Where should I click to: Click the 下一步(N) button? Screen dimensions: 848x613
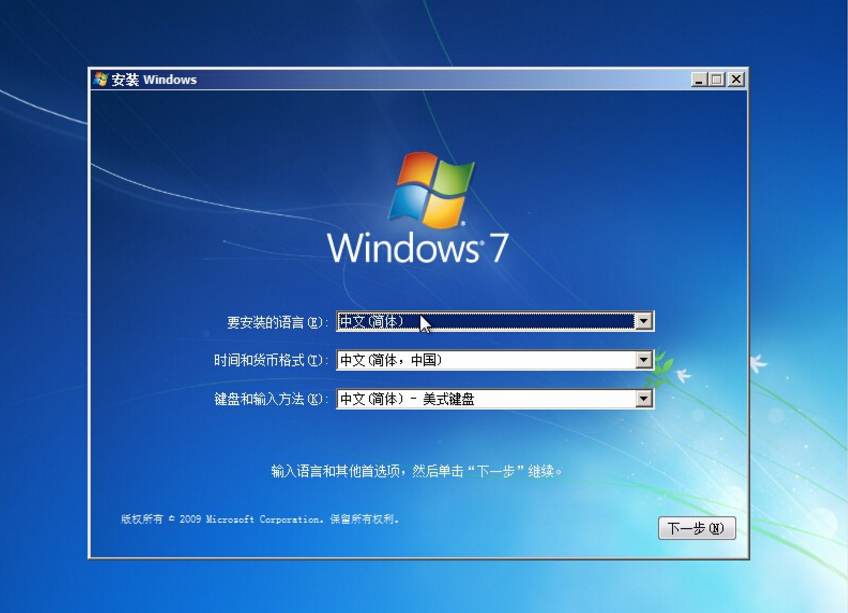(697, 528)
